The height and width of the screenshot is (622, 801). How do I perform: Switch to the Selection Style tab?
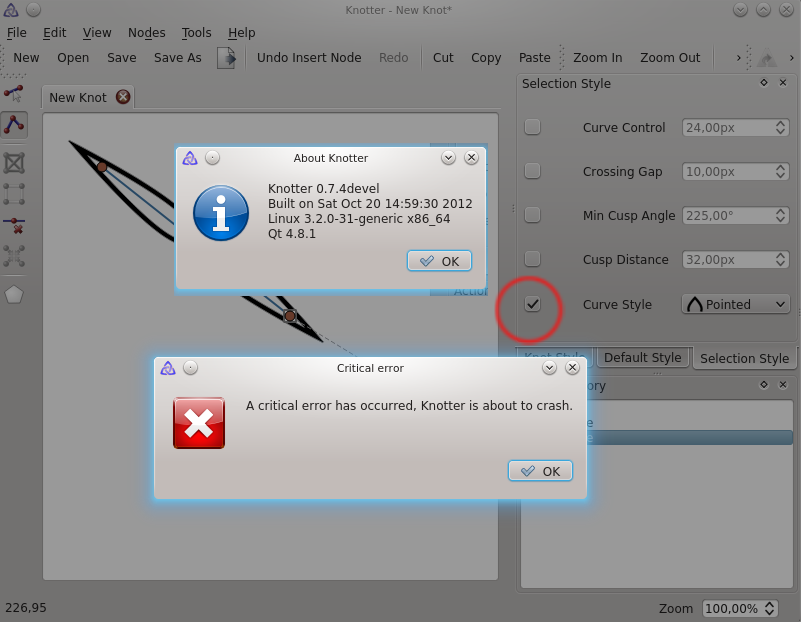[744, 358]
